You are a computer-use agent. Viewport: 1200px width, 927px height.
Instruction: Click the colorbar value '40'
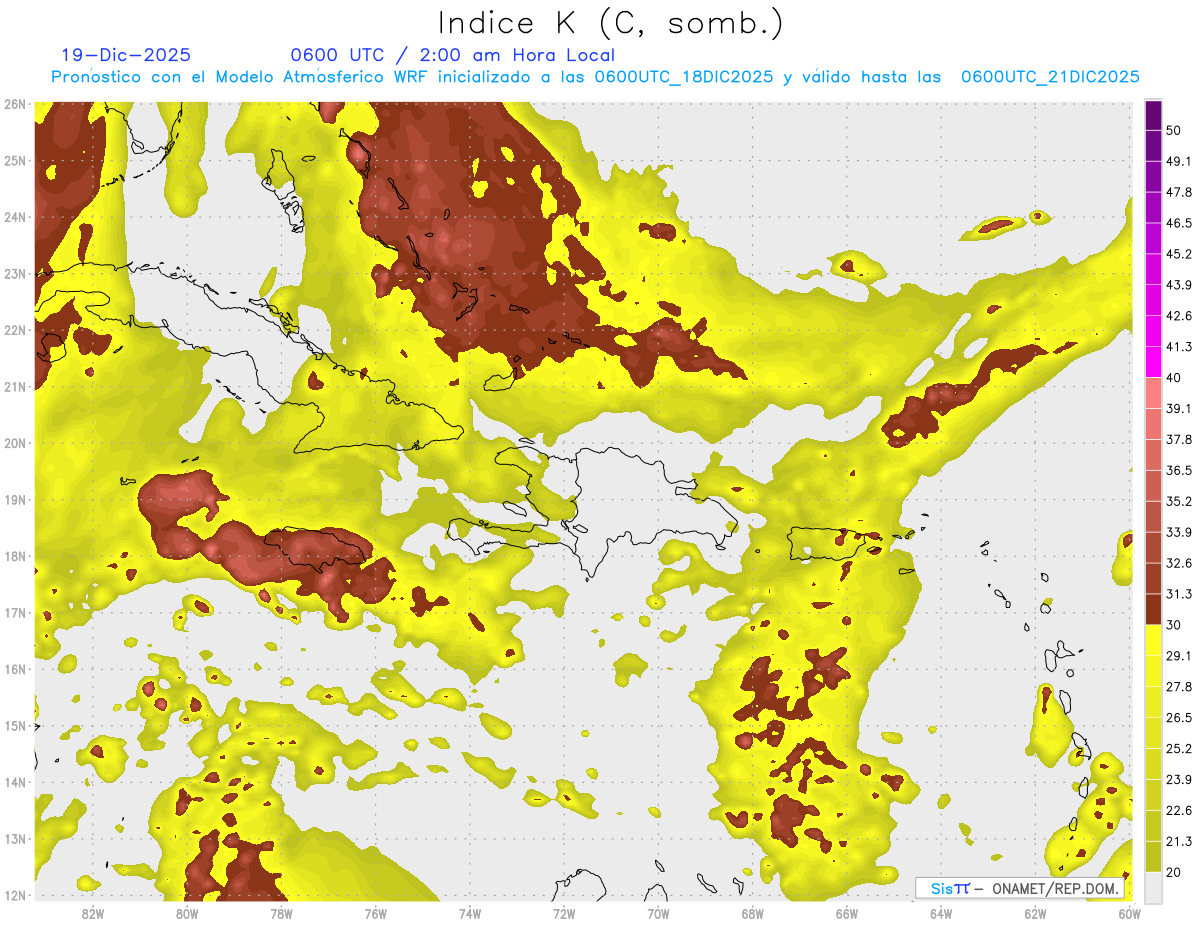click(x=1174, y=378)
